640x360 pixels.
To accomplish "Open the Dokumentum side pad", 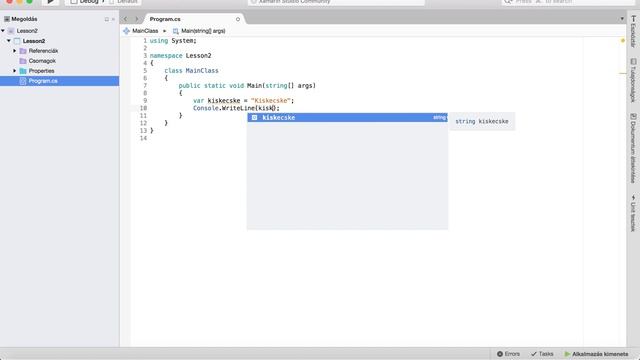I will [633, 148].
